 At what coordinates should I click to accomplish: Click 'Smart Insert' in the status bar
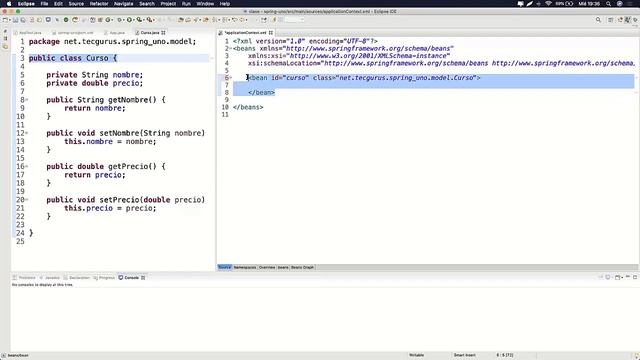point(464,355)
